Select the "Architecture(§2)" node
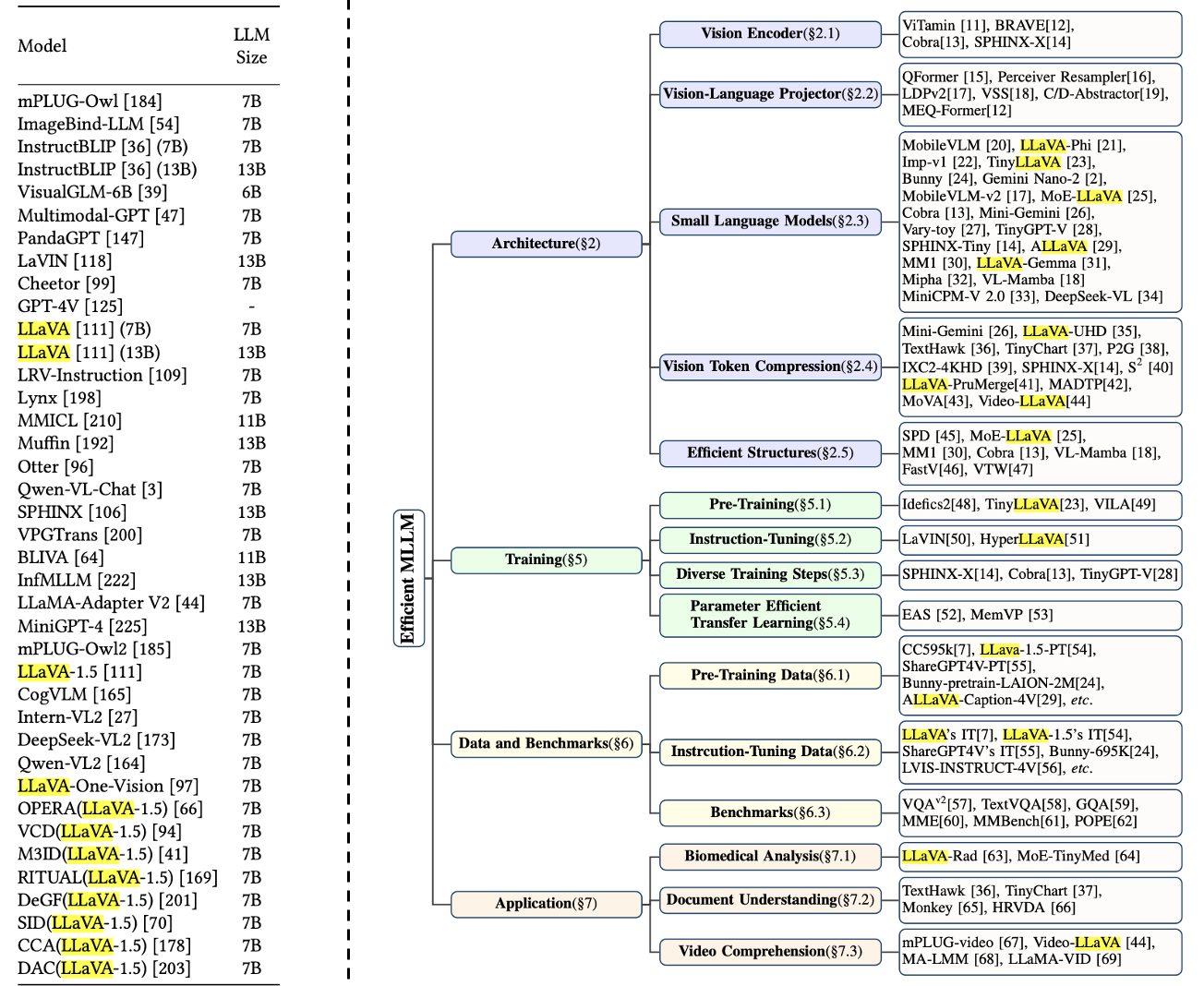Image resolution: width=1204 pixels, height=986 pixels. click(546, 244)
